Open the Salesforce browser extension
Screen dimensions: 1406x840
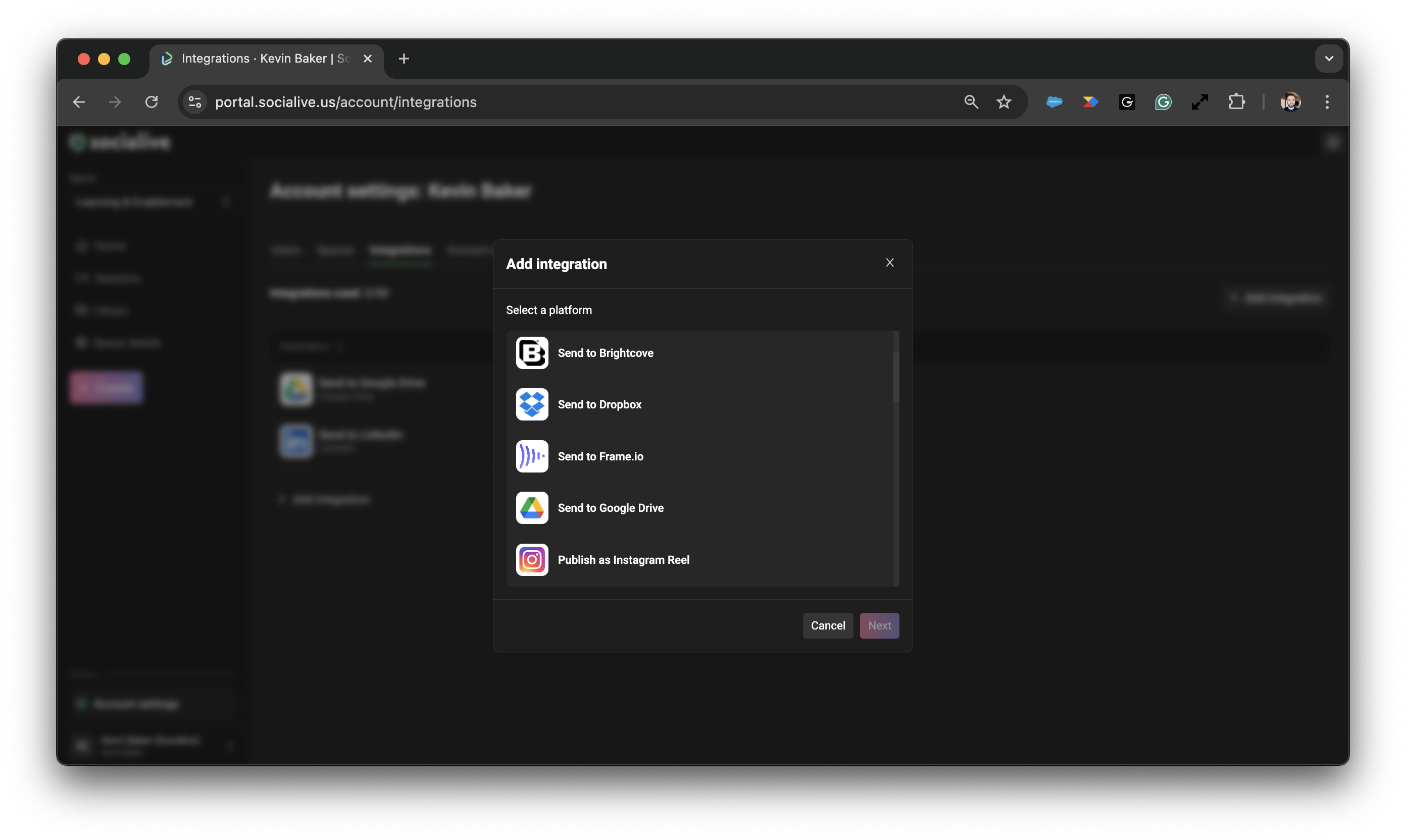pyautogui.click(x=1054, y=102)
